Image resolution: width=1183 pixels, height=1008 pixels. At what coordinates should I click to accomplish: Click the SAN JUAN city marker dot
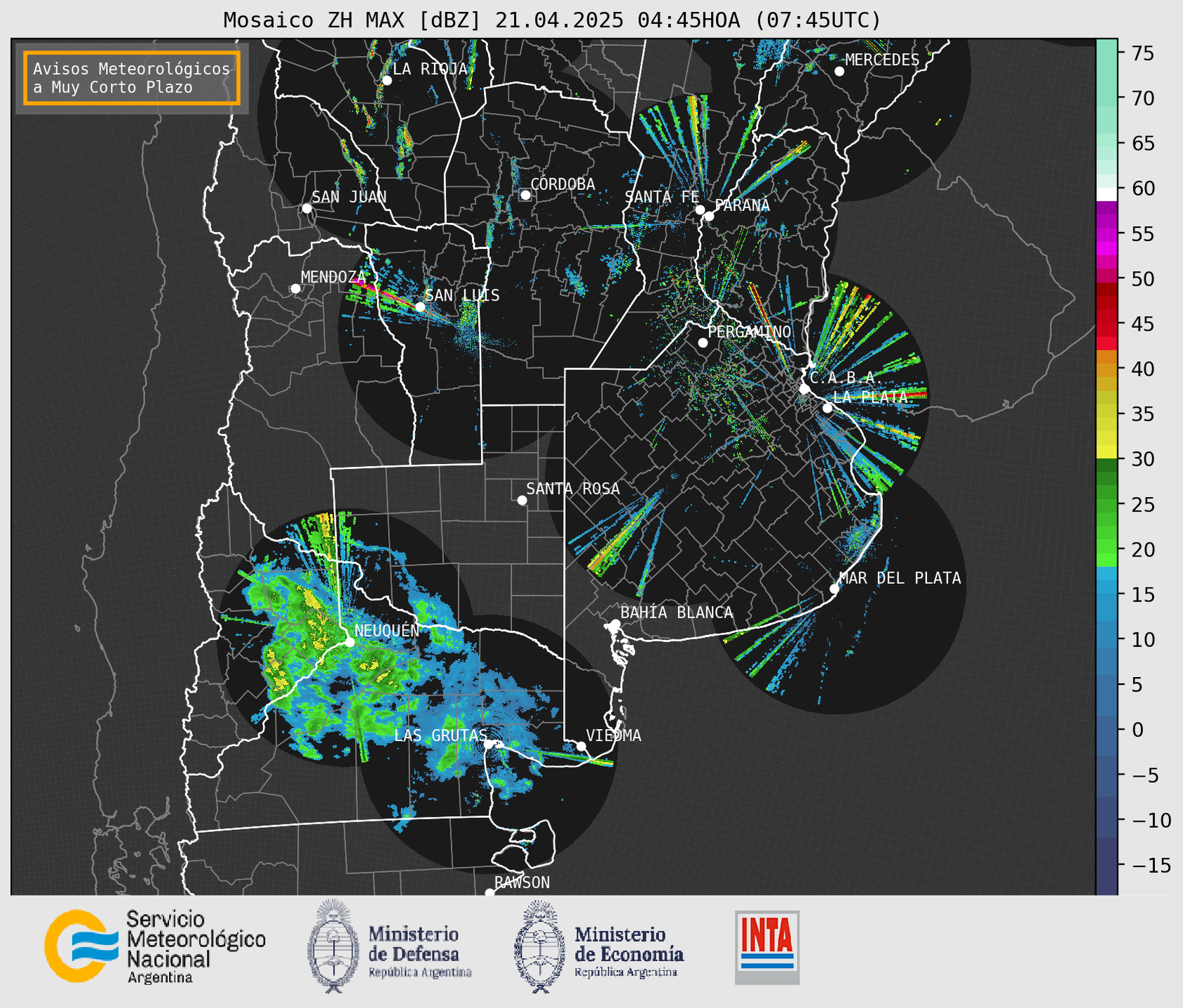coord(306,208)
